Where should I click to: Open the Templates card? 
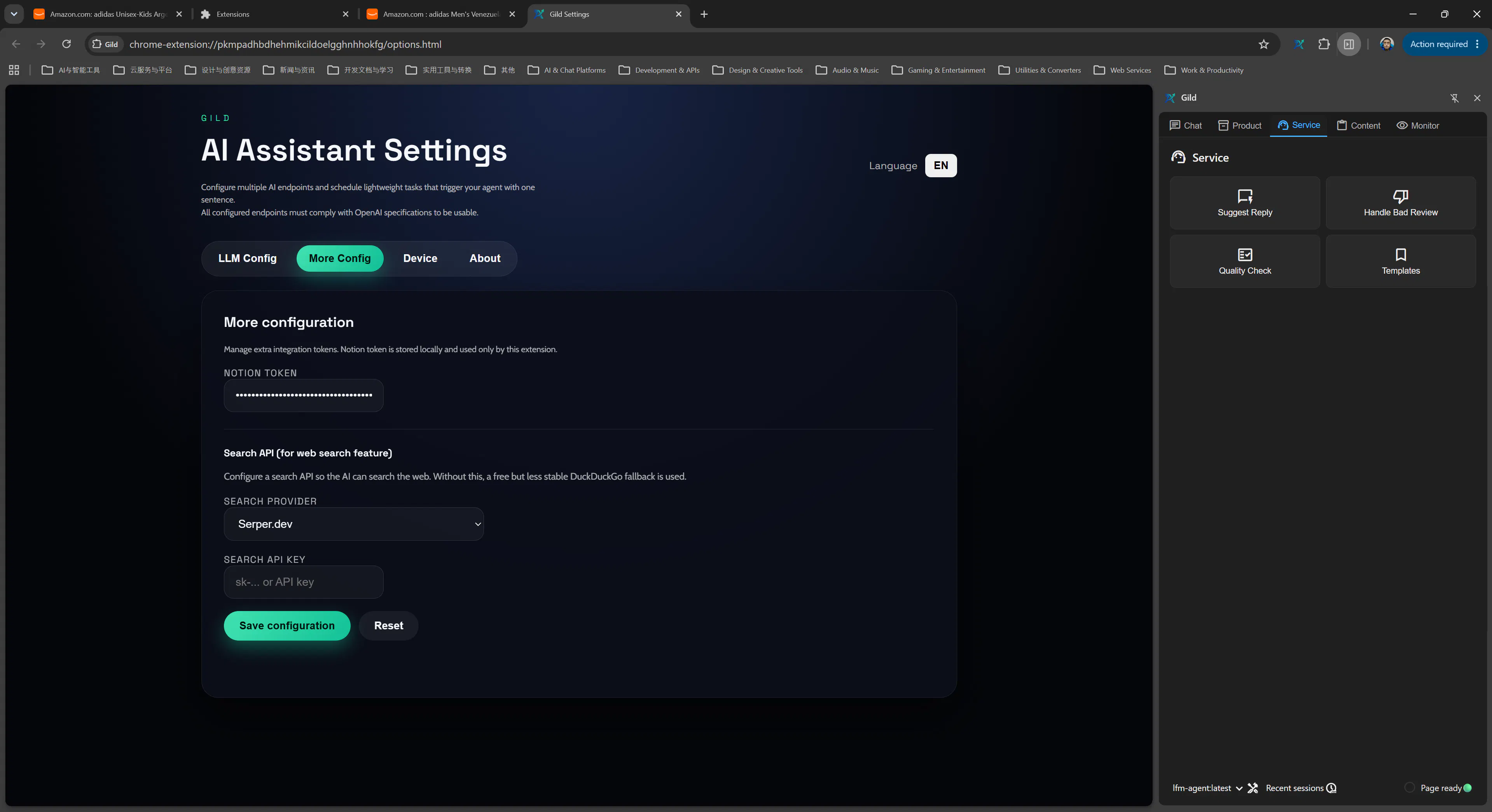coord(1400,261)
